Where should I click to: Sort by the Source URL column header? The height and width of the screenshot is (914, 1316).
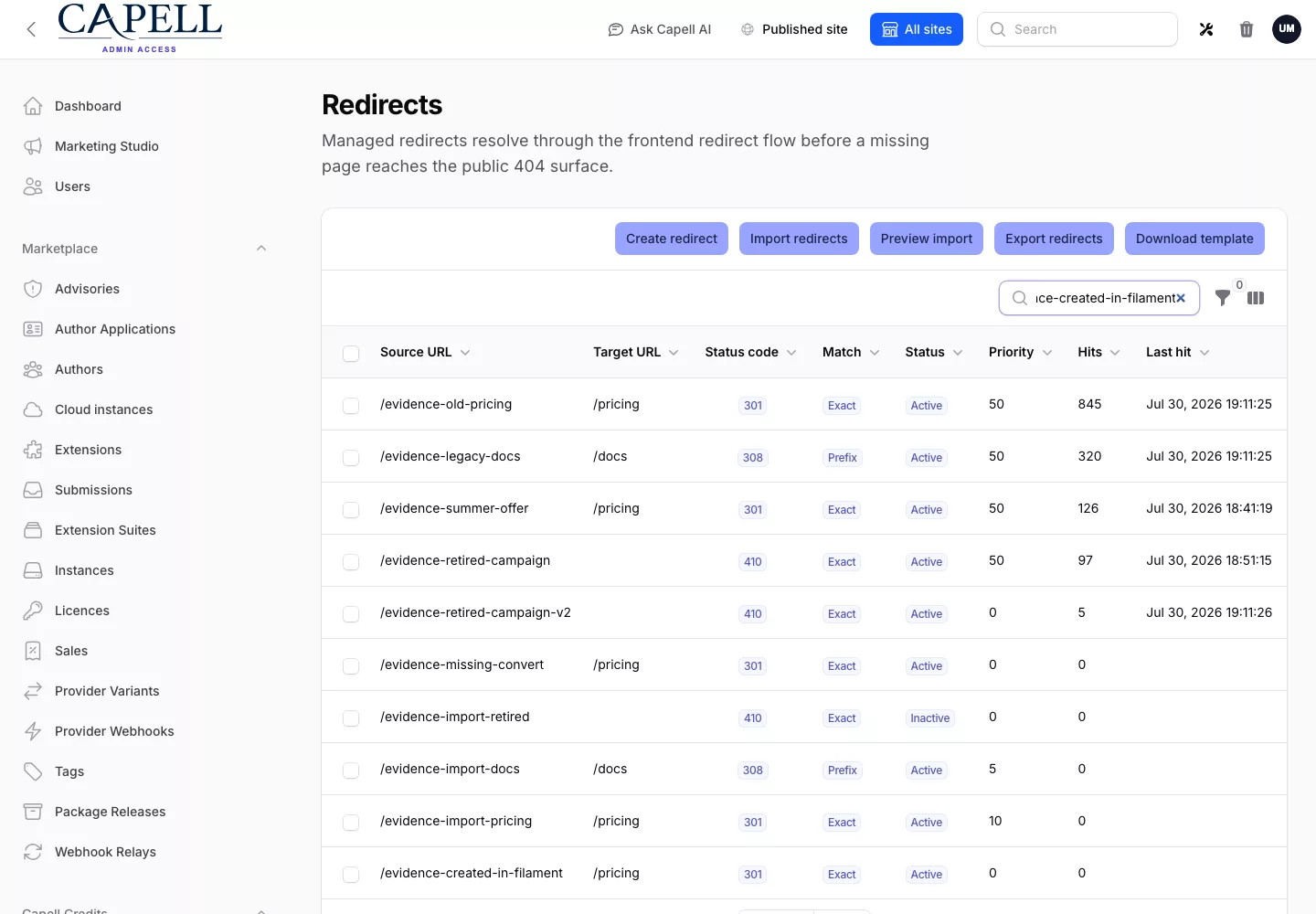click(x=425, y=352)
